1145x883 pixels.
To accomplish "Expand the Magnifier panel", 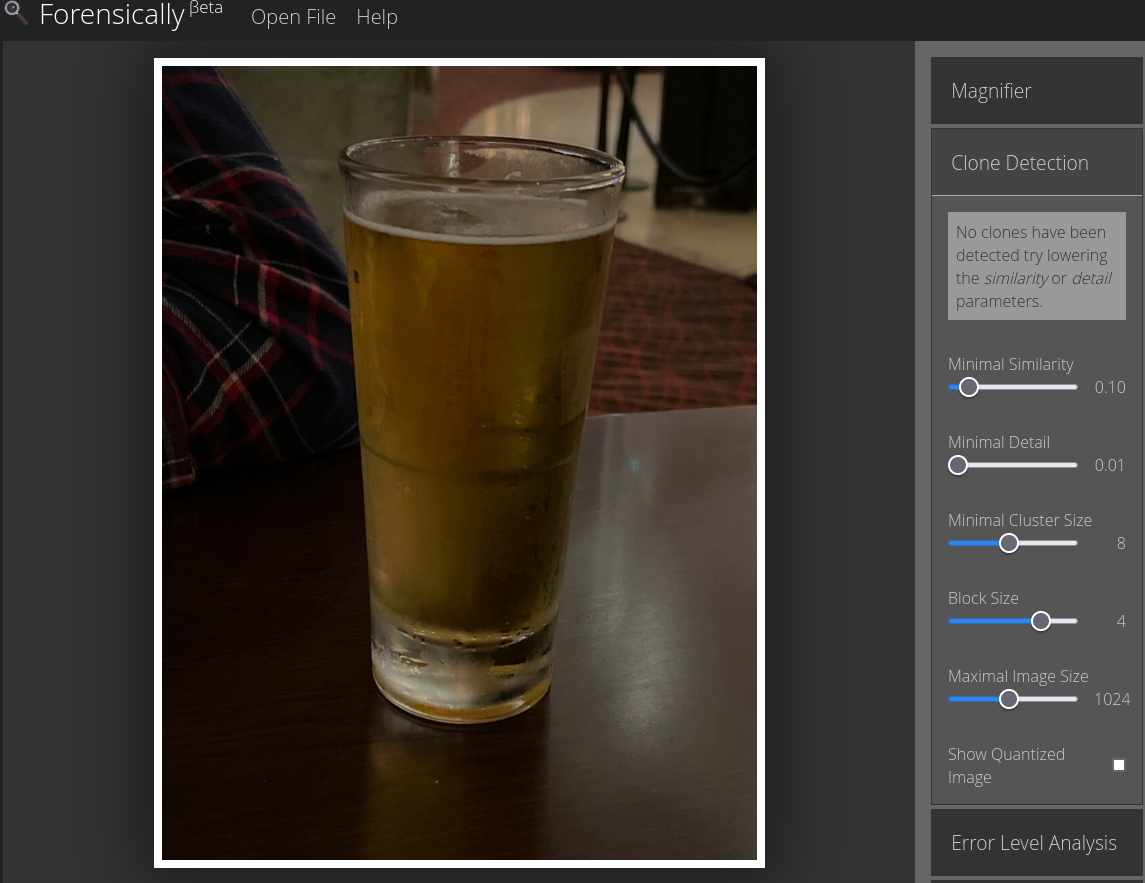I will pyautogui.click(x=1036, y=91).
